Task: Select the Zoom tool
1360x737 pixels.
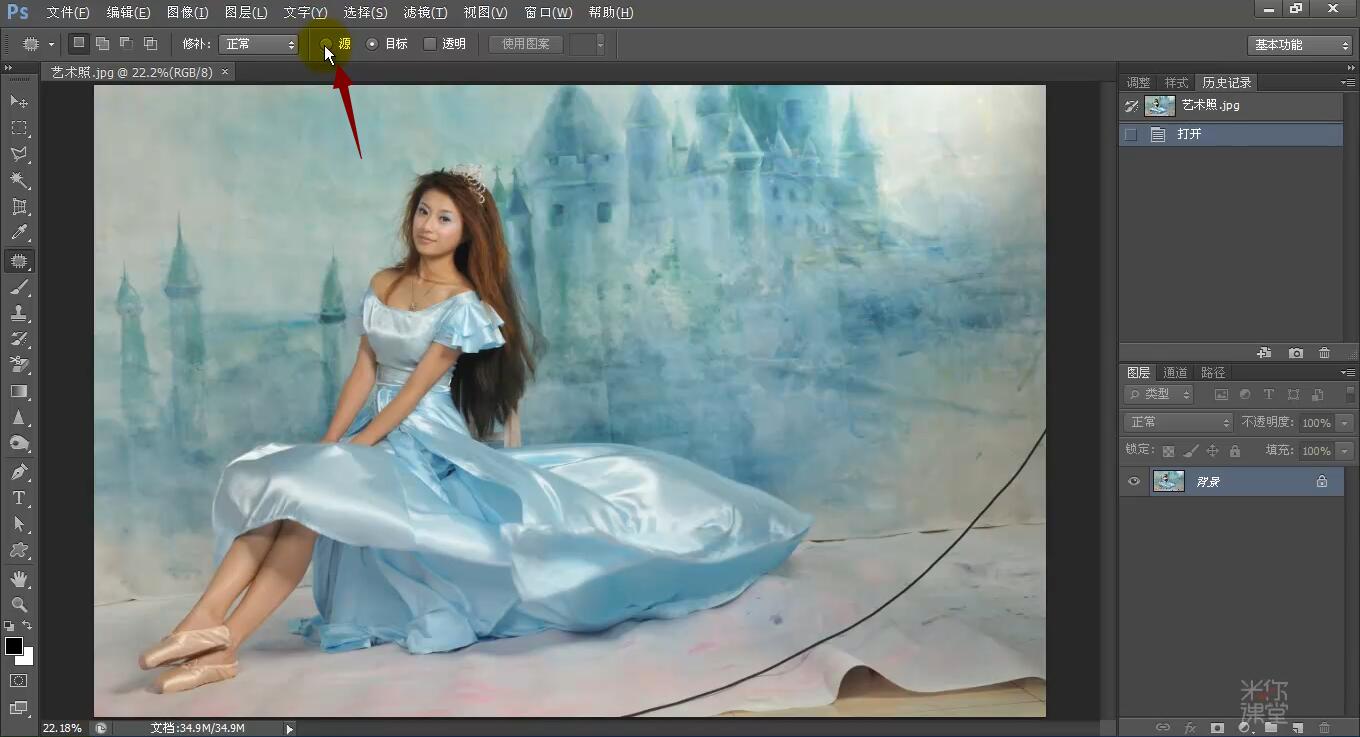Action: (x=19, y=604)
